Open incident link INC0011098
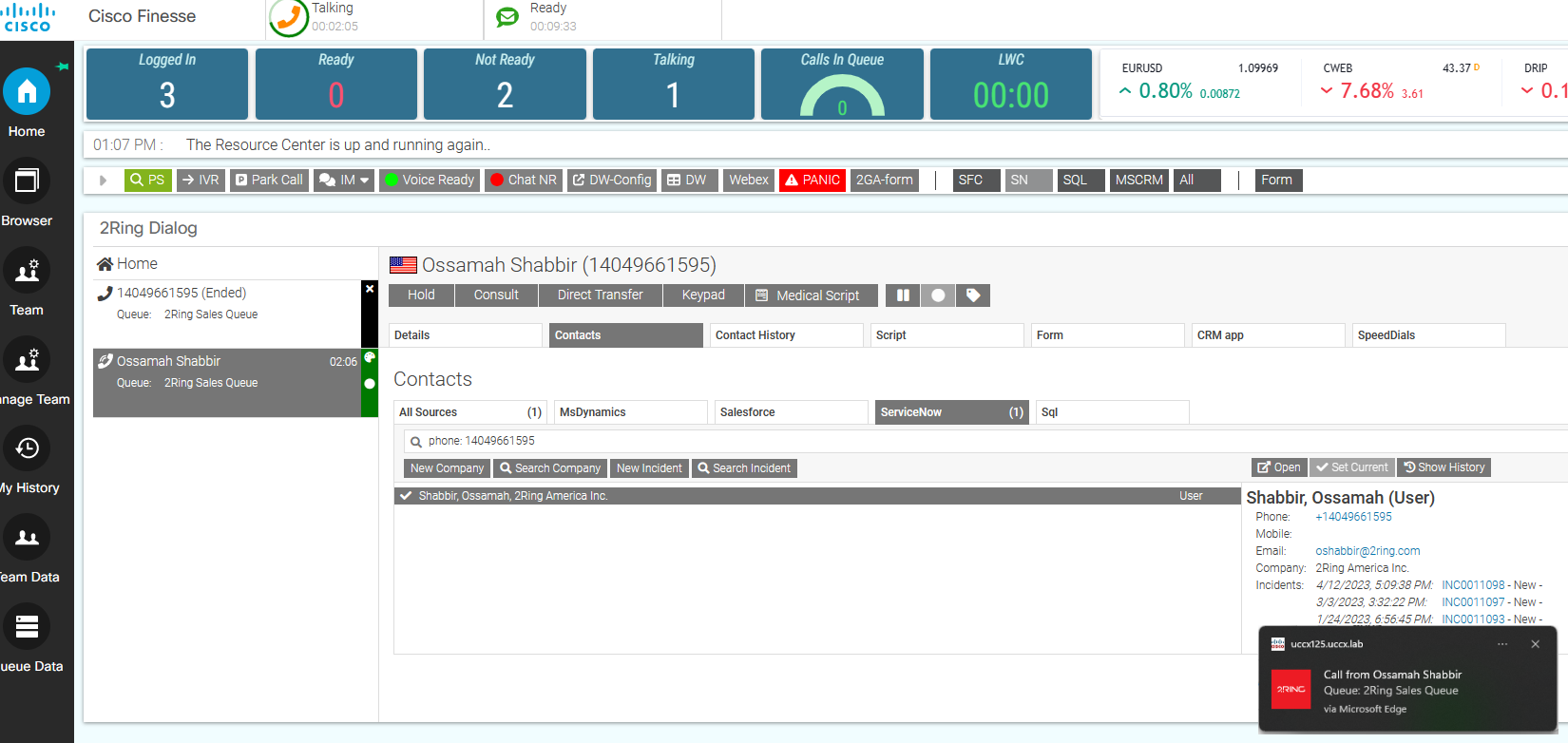 click(x=1473, y=585)
